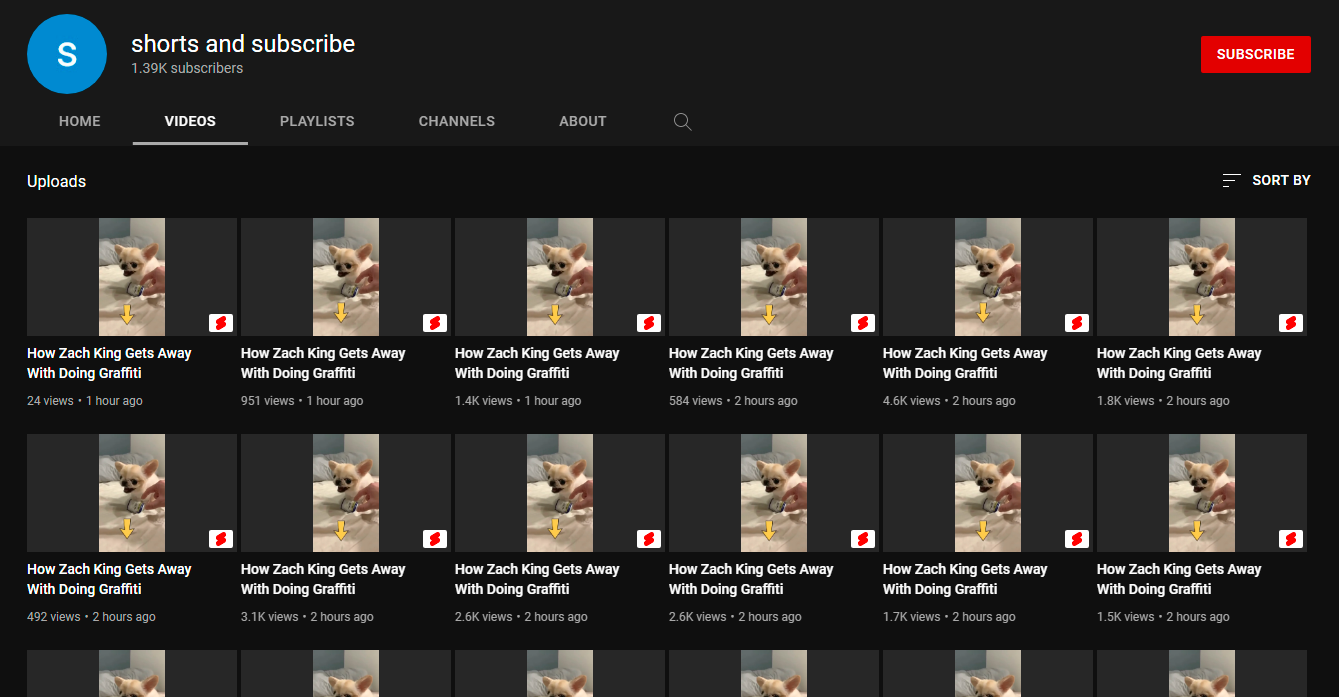Switch to the HOME tab
Image resolution: width=1339 pixels, height=697 pixels.
click(80, 121)
